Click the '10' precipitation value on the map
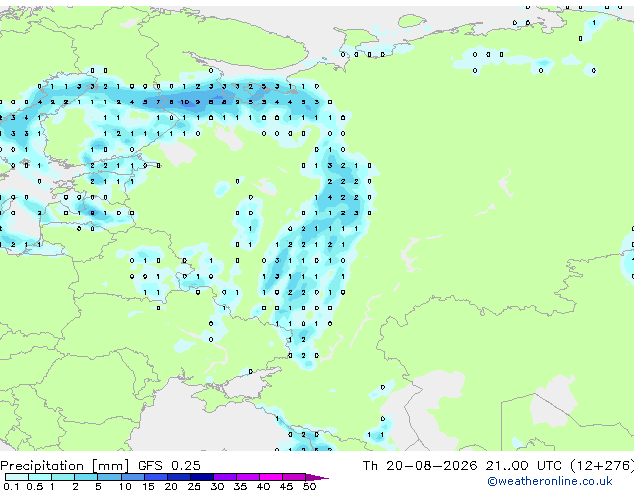 coord(184,102)
